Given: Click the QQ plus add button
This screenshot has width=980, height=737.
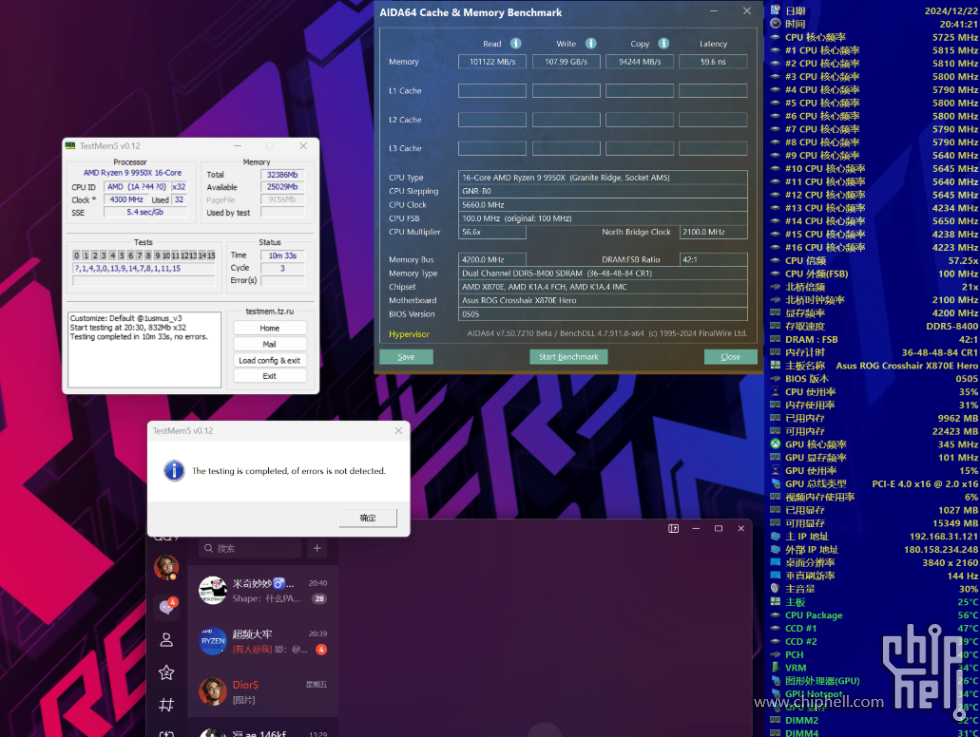Looking at the screenshot, I should [x=317, y=548].
